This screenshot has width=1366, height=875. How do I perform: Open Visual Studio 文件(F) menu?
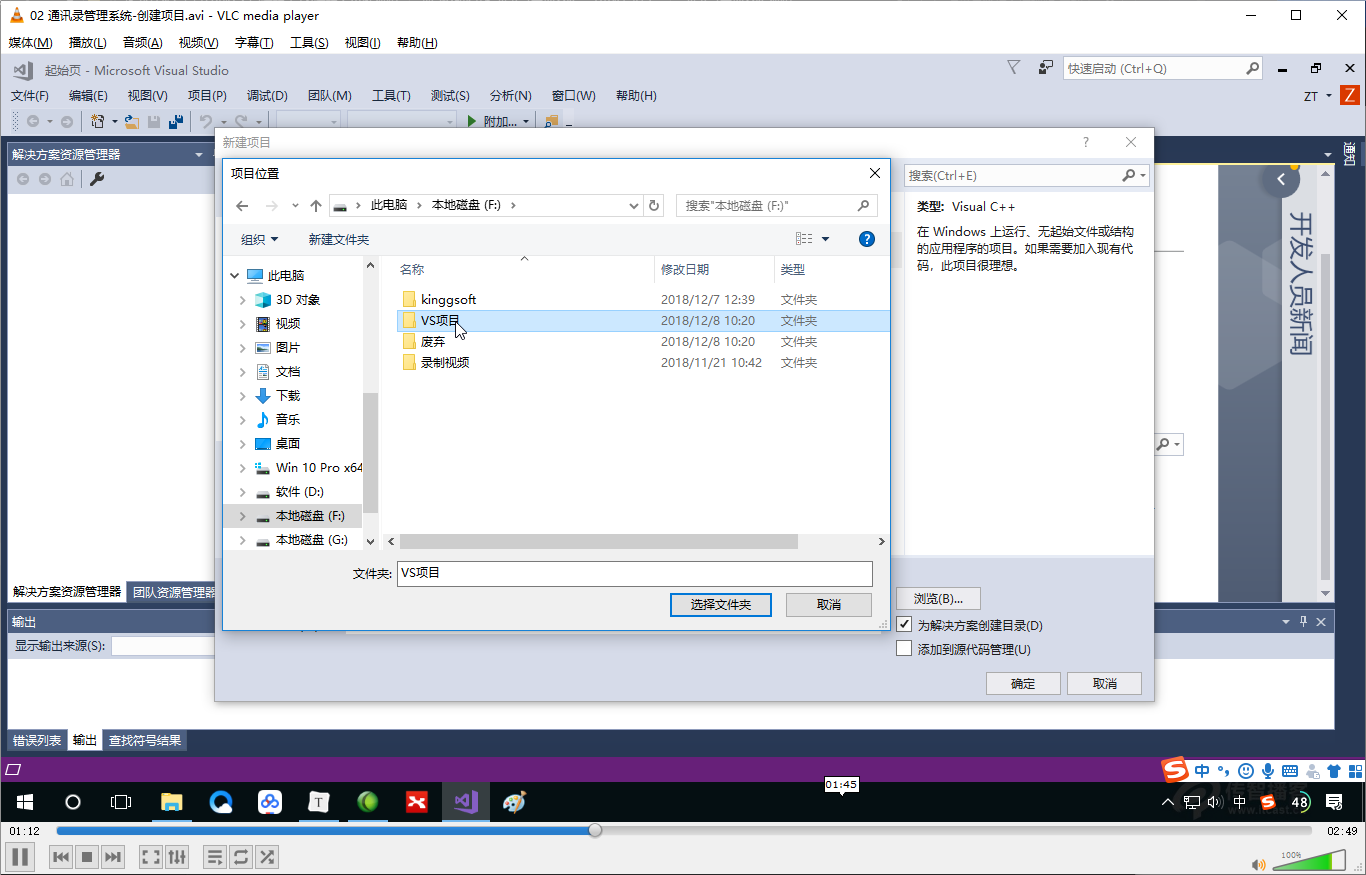30,96
